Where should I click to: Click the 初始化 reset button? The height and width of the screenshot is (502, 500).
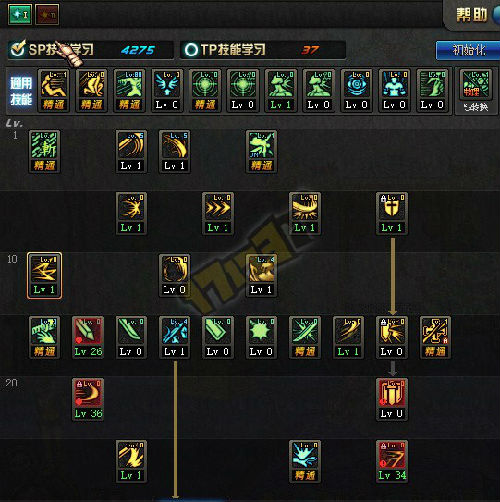468,51
